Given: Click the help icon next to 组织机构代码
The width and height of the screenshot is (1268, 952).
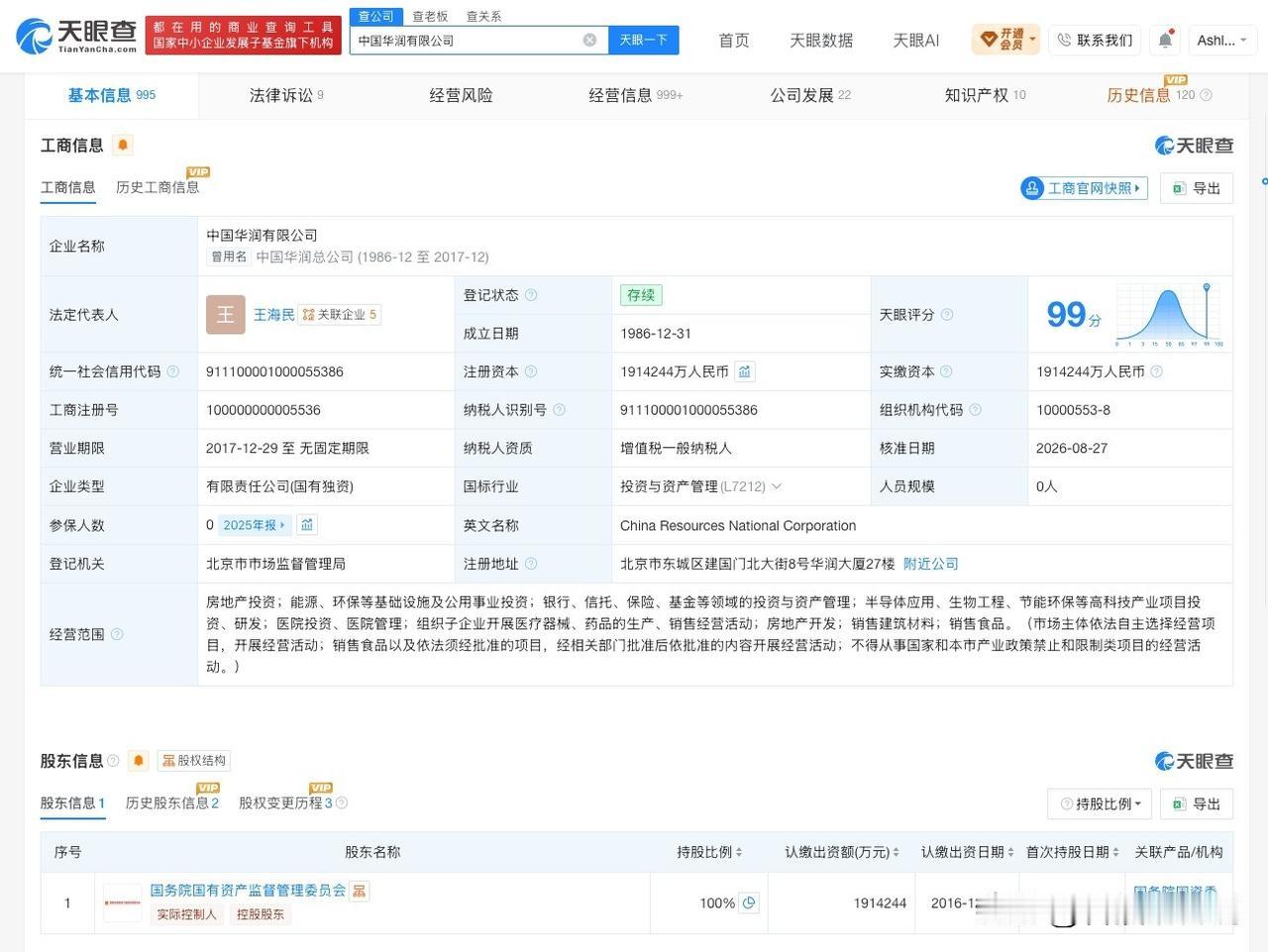Looking at the screenshot, I should click(x=975, y=410).
